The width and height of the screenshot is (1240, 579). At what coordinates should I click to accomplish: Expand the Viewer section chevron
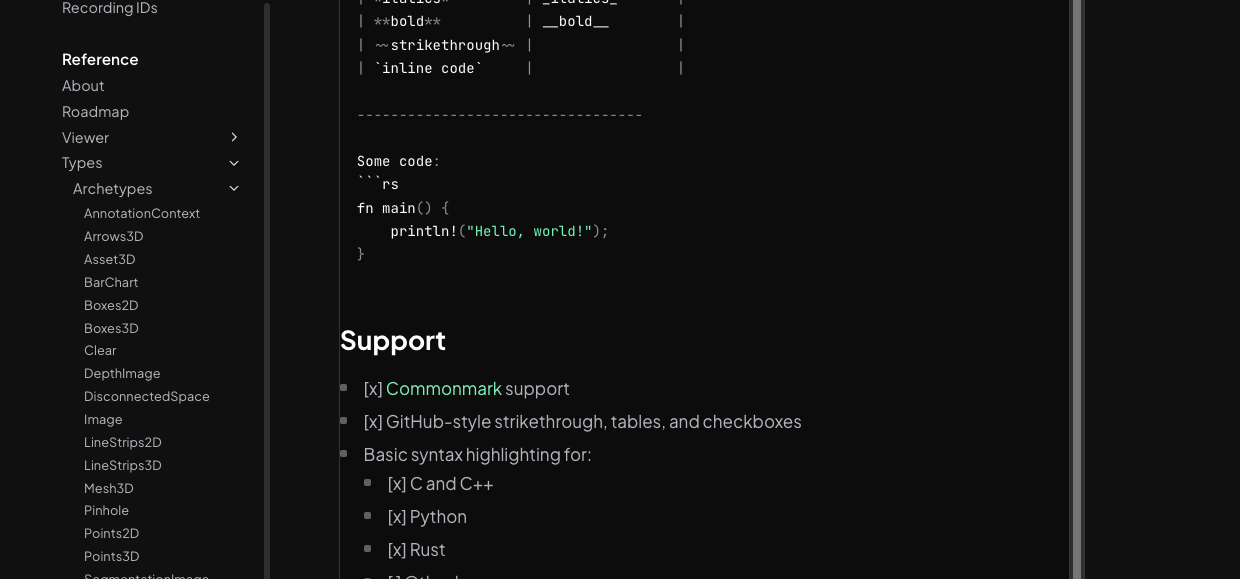coord(233,137)
